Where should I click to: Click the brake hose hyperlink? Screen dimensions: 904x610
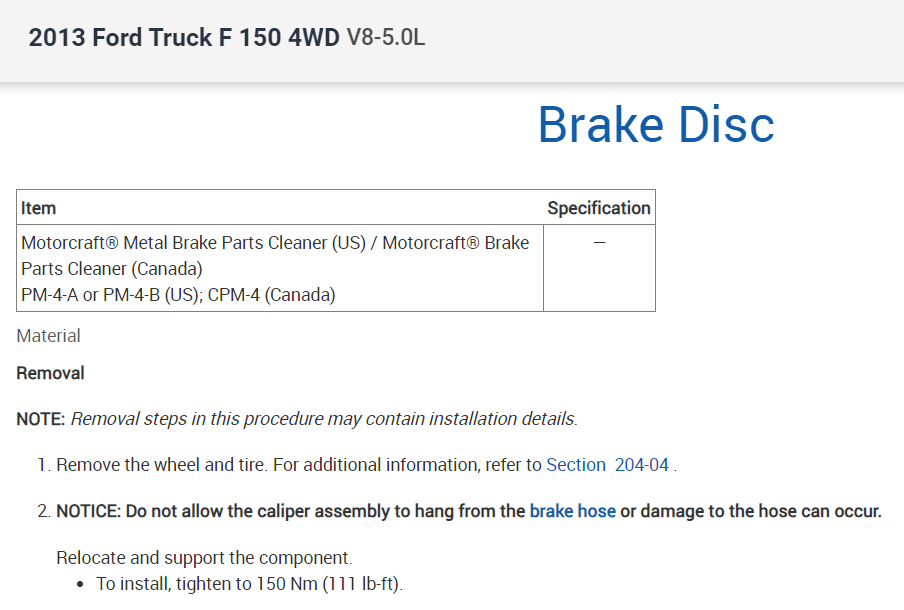(572, 511)
